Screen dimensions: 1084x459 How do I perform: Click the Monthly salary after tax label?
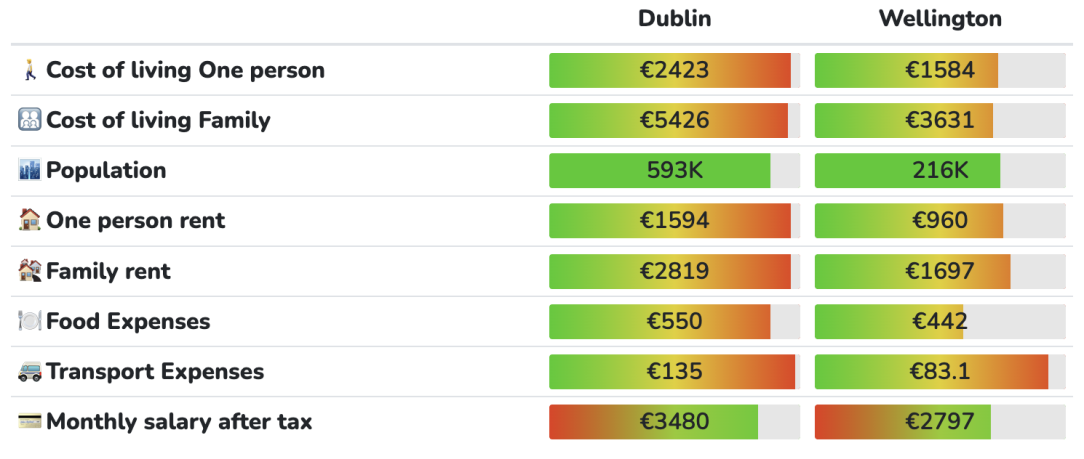point(179,422)
